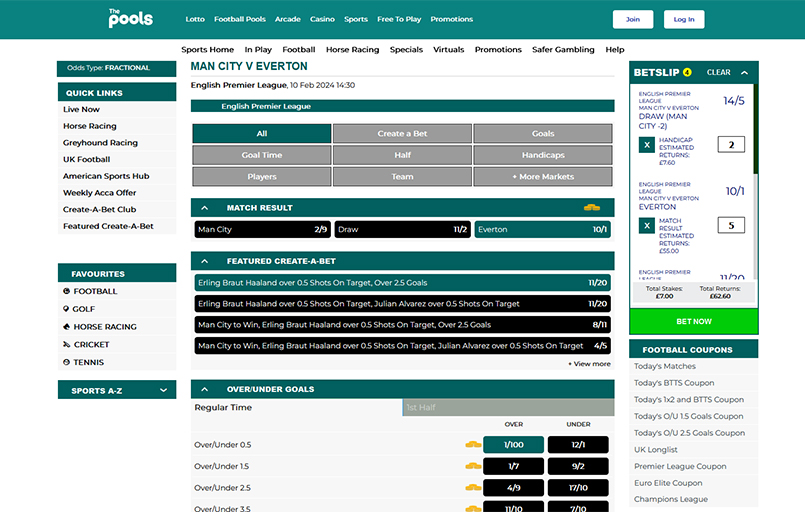Screen dimensions: 805x512
Task: Click cash-out coins icon in Match Result header
Action: pos(591,207)
